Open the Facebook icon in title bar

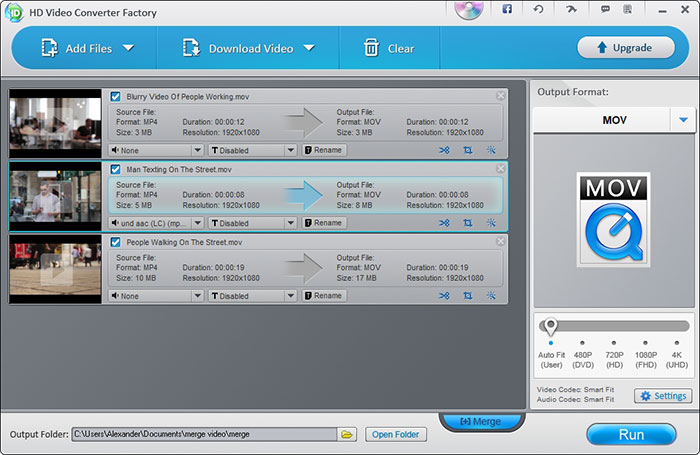[x=507, y=9]
